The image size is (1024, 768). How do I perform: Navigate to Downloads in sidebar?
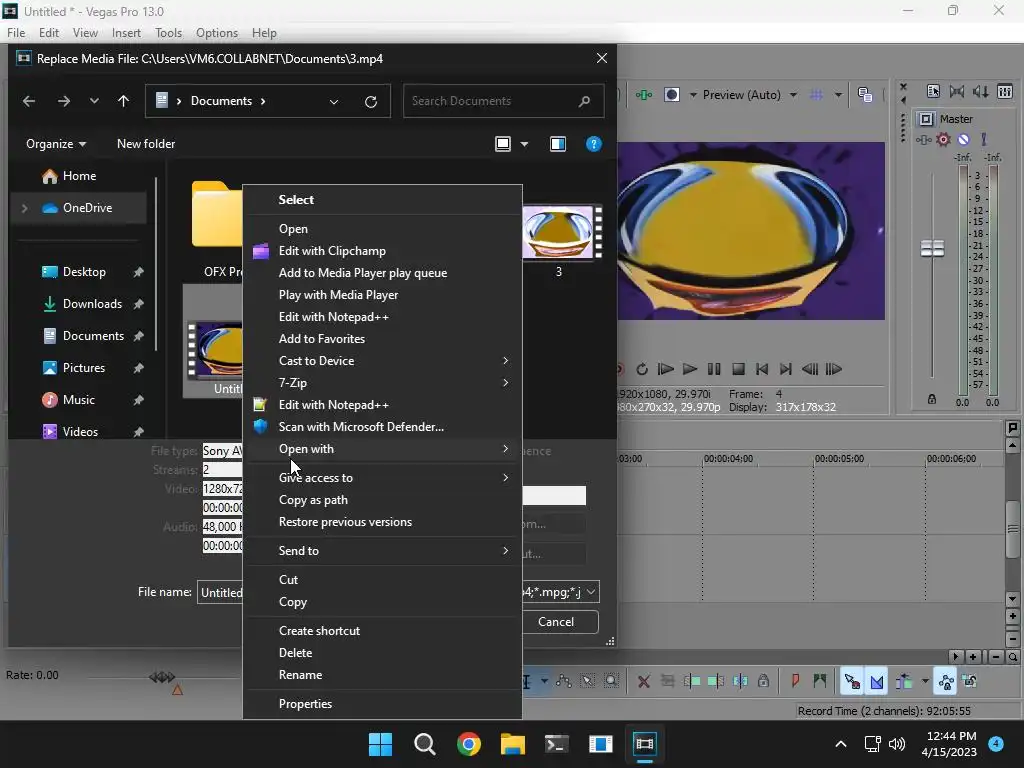coord(92,304)
